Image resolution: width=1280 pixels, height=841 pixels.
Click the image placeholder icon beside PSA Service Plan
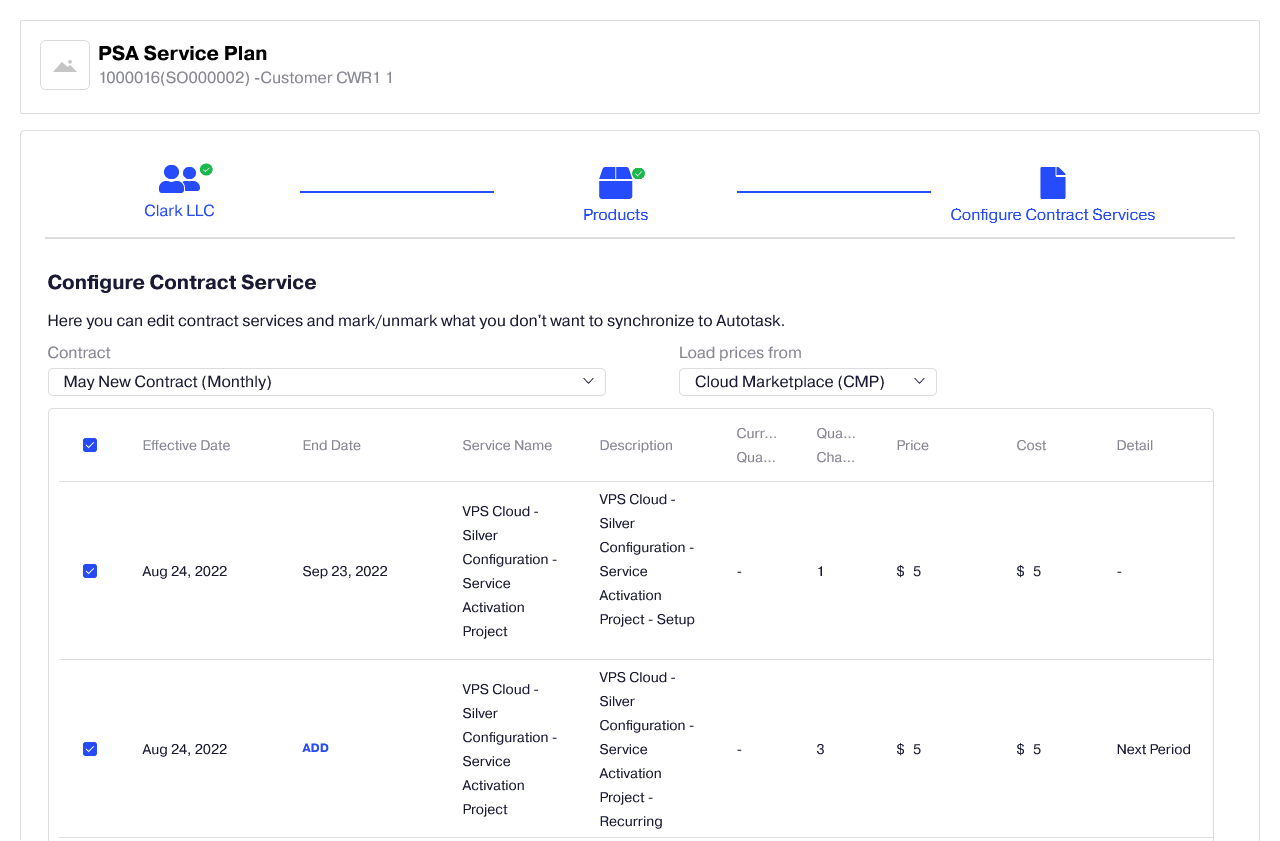tap(64, 64)
